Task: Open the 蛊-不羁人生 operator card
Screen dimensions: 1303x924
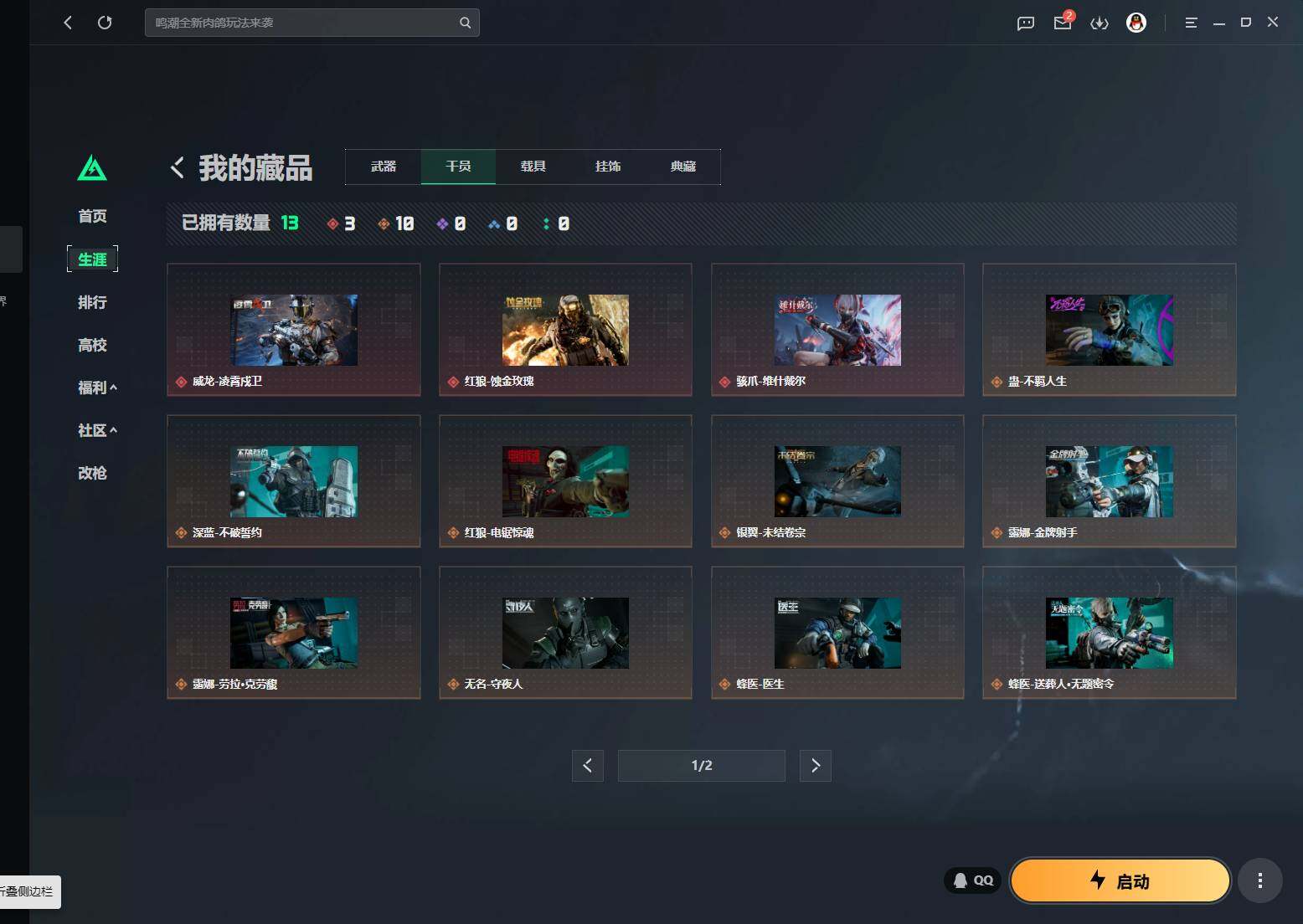Action: click(1110, 330)
